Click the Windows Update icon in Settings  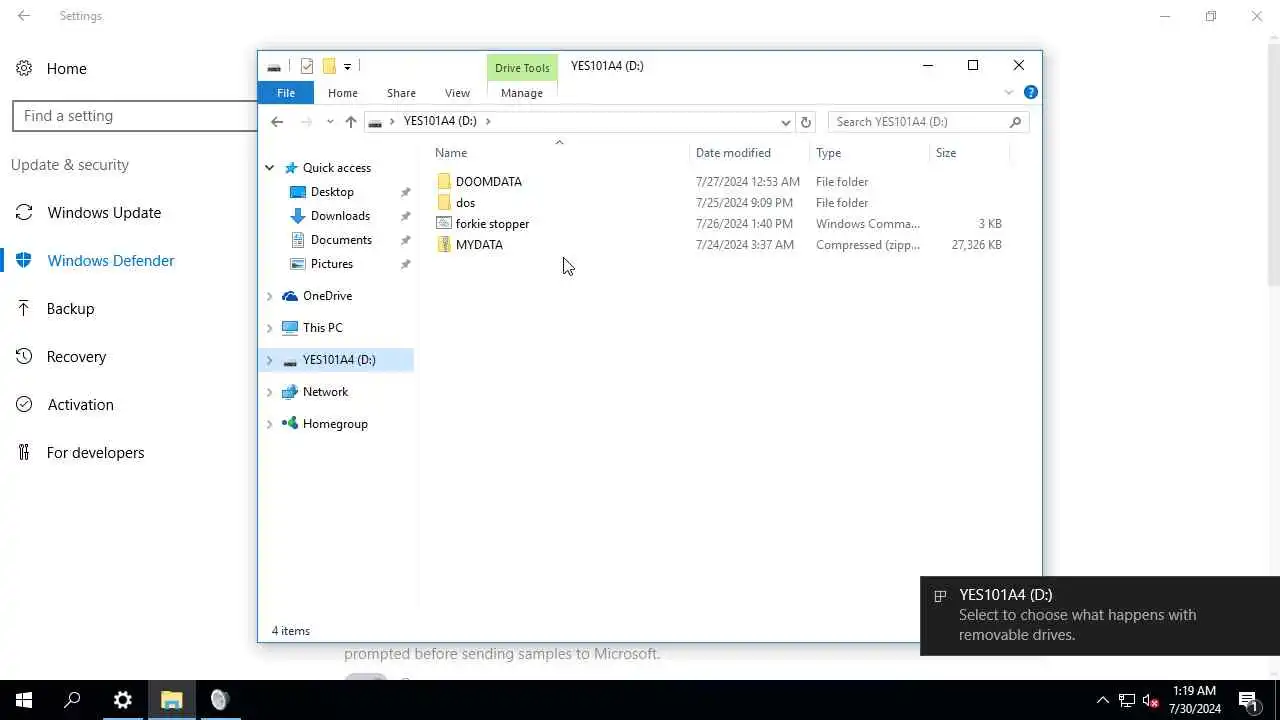pos(24,212)
